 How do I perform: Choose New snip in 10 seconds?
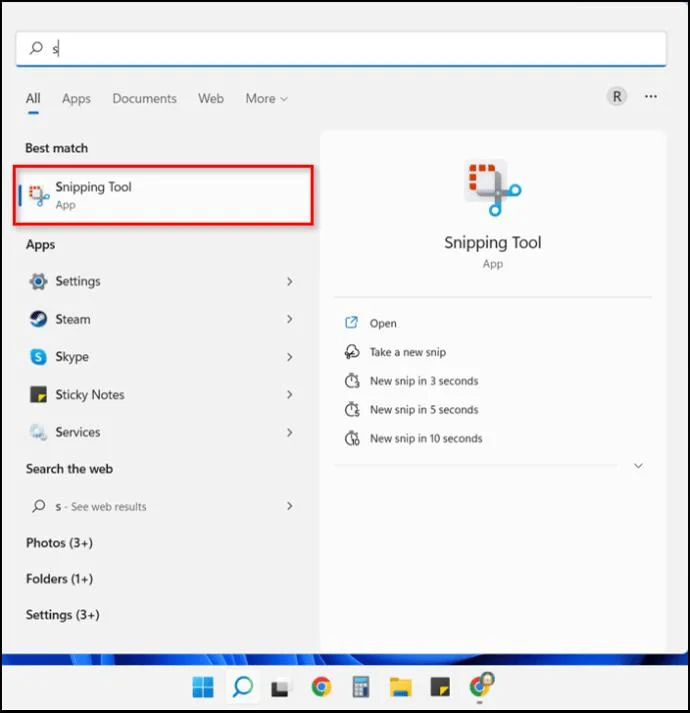tap(426, 438)
